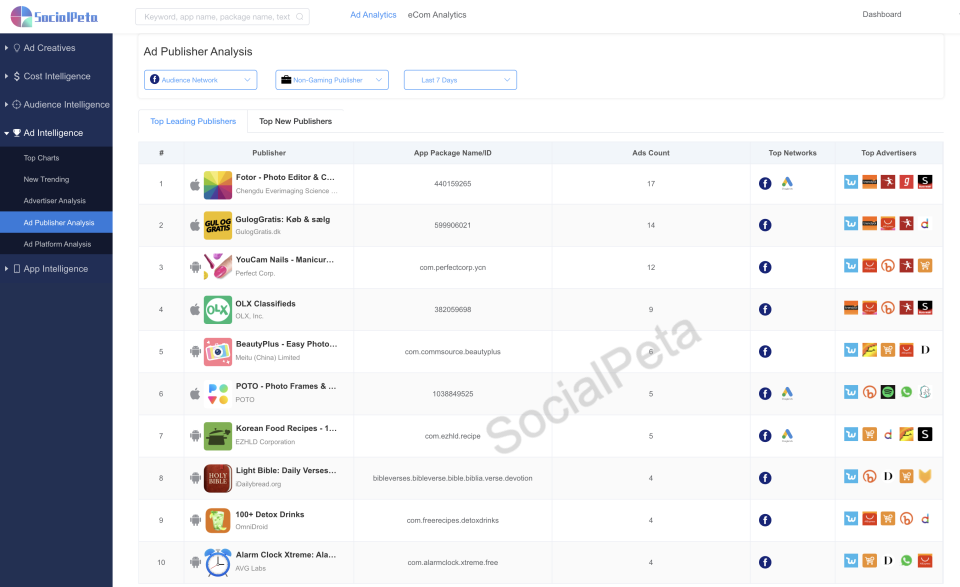Screen dimensions: 960x587
Task: Open the eCom Analytics top tab
Action: [x=437, y=15]
